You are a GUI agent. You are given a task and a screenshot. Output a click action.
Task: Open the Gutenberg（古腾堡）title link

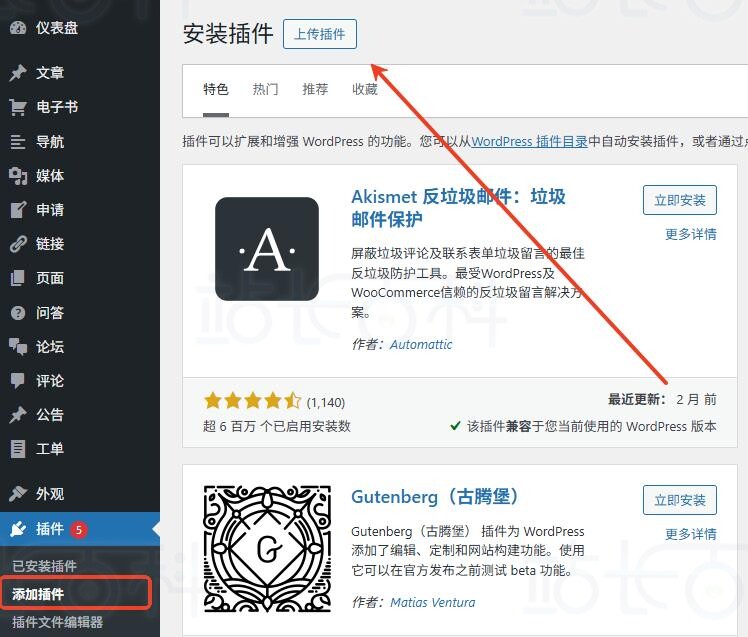[x=435, y=497]
